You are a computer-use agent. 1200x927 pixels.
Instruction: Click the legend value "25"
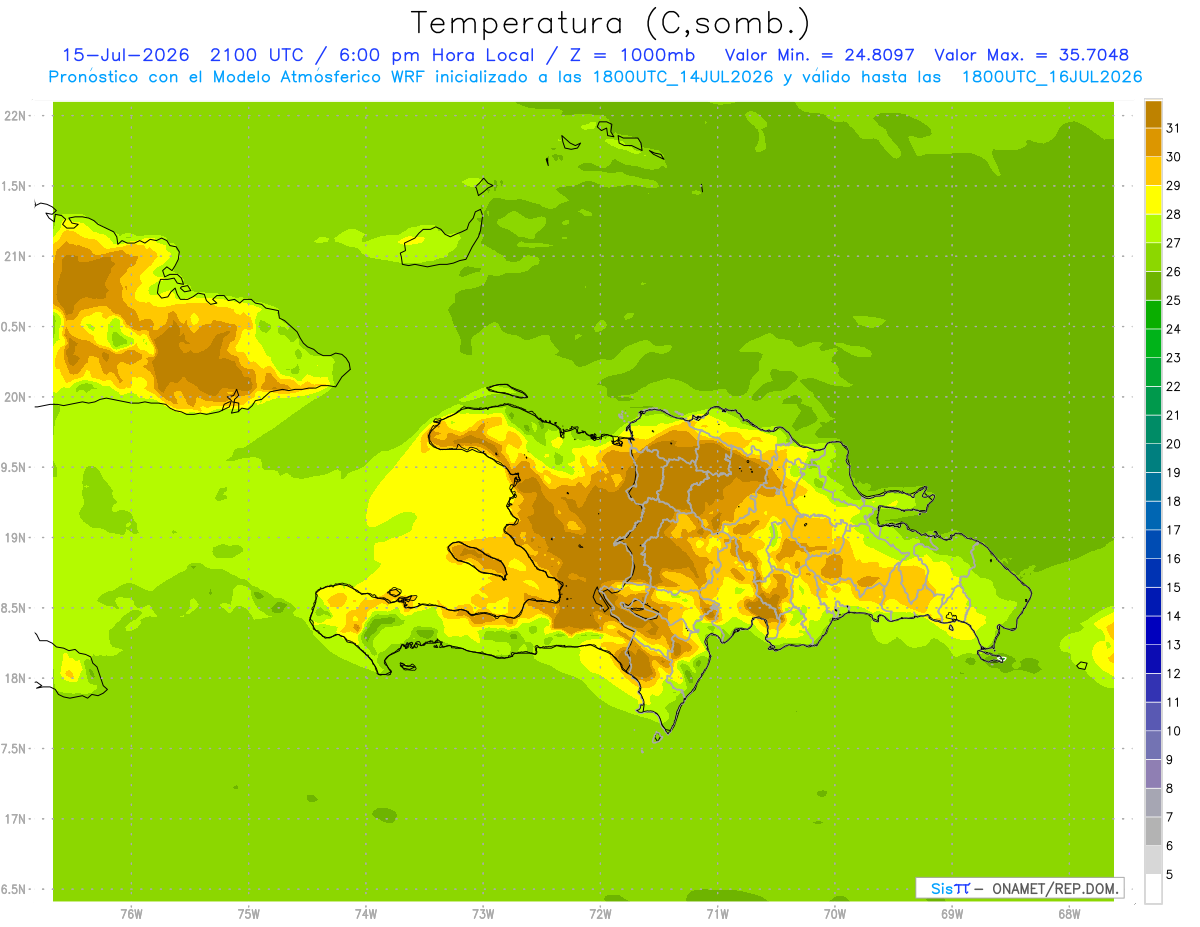coord(1173,300)
